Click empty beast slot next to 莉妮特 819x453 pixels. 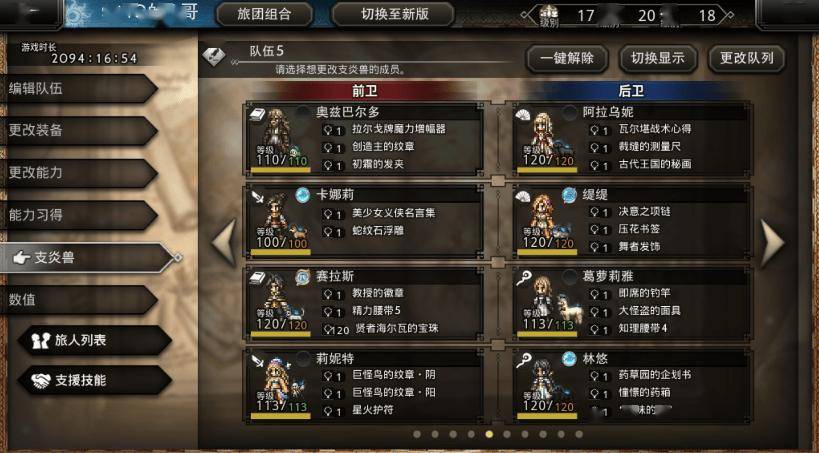coord(302,358)
